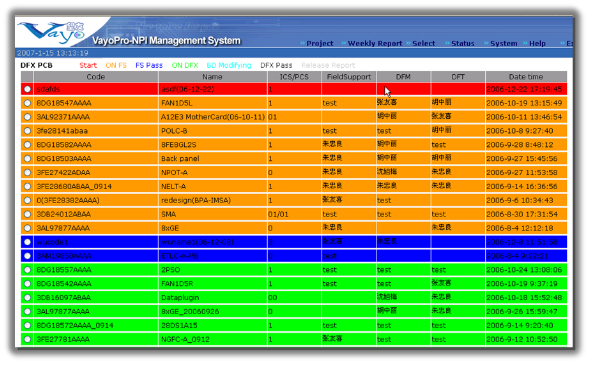Select radio button for 3DB24012ABAA row
593x368 pixels.
[x=27, y=214]
